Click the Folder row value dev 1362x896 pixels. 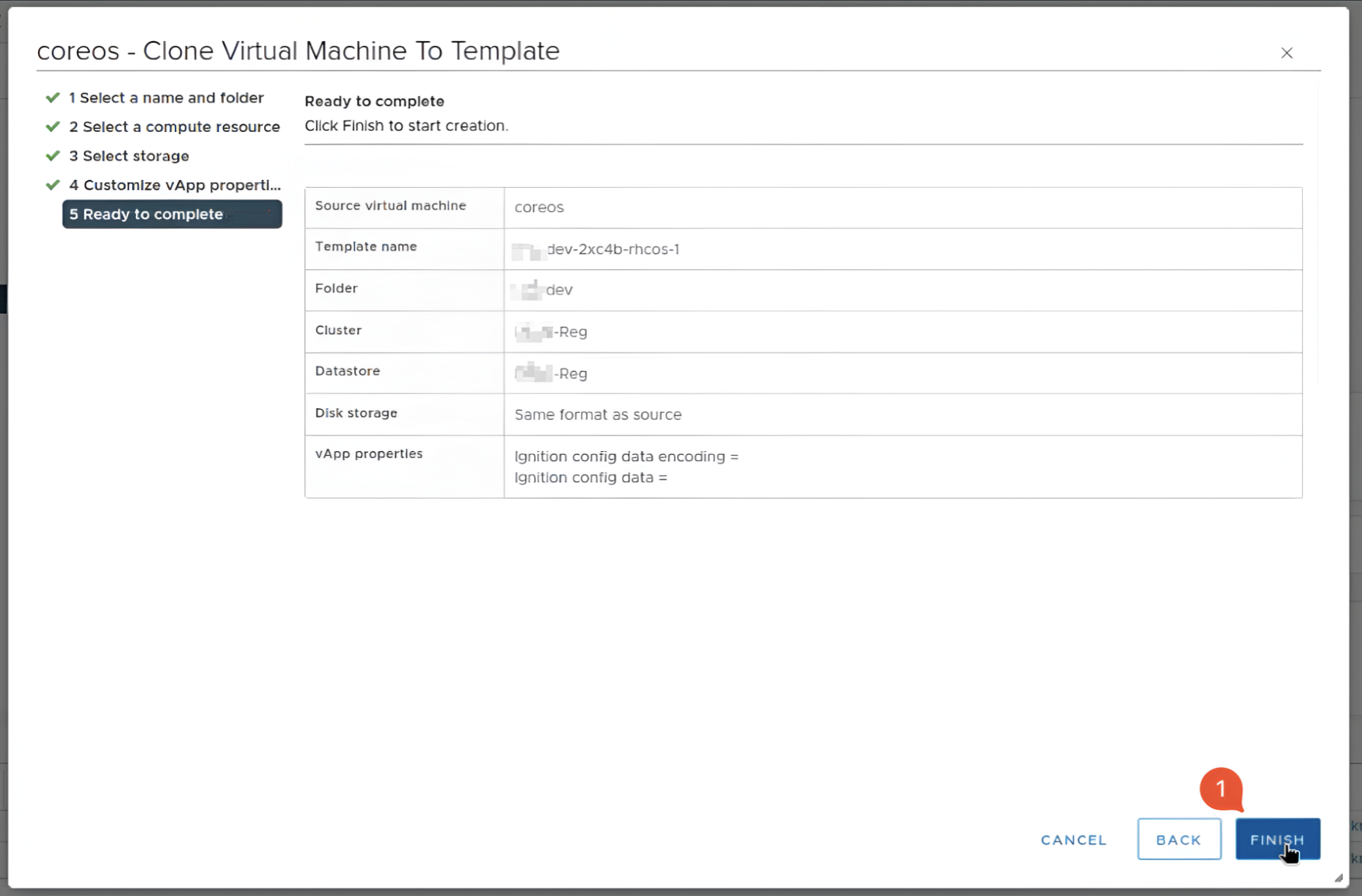click(558, 290)
